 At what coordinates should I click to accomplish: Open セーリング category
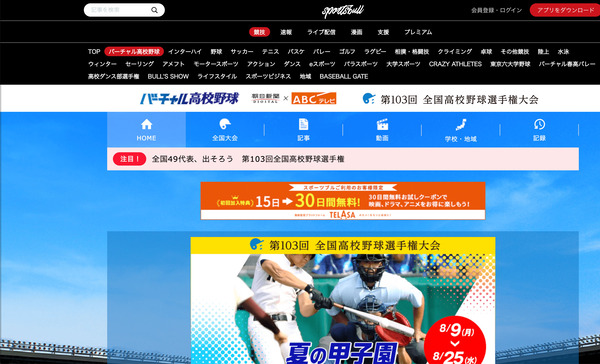click(x=140, y=64)
